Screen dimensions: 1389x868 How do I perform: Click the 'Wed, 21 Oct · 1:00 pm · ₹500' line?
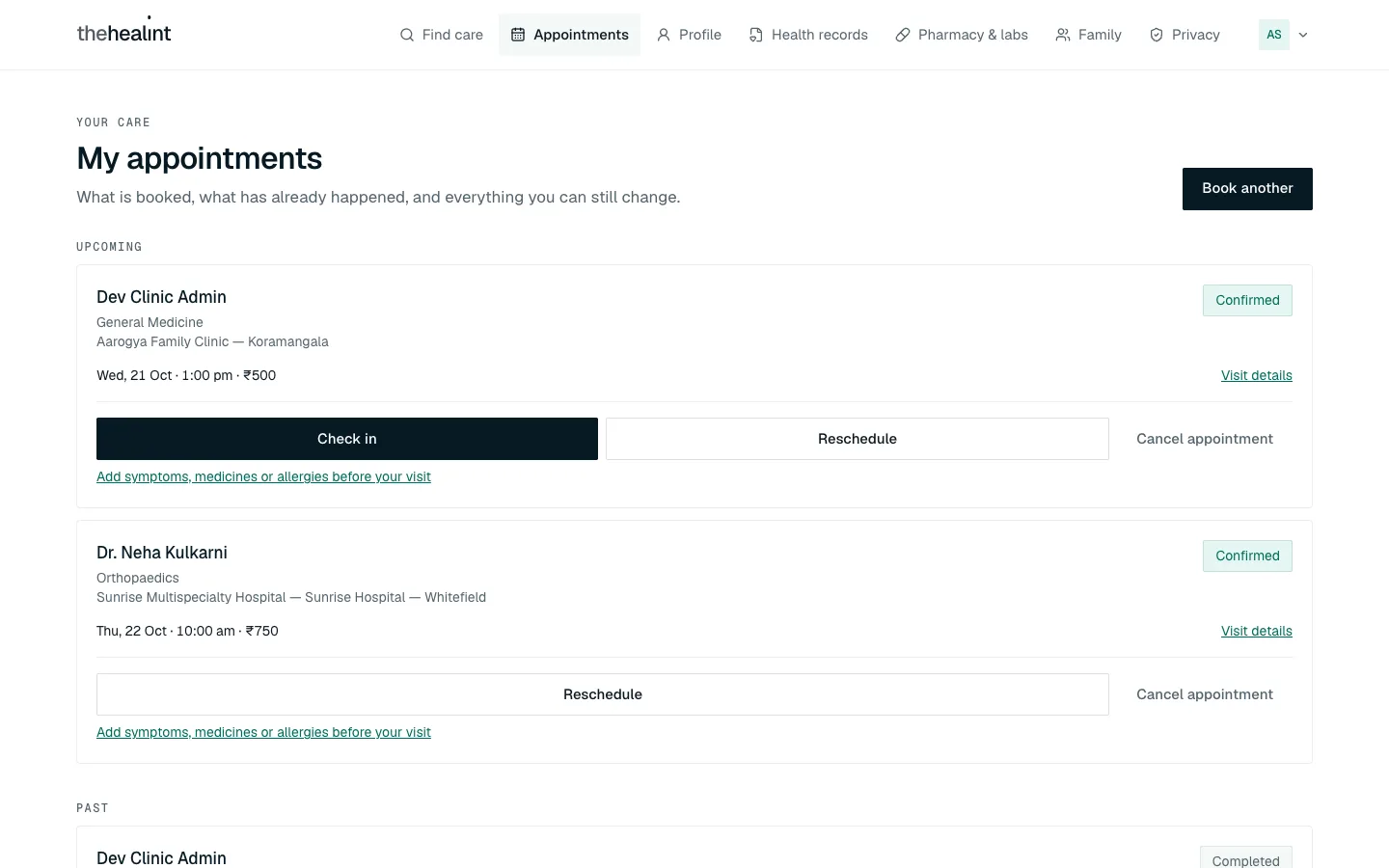pyautogui.click(x=186, y=376)
